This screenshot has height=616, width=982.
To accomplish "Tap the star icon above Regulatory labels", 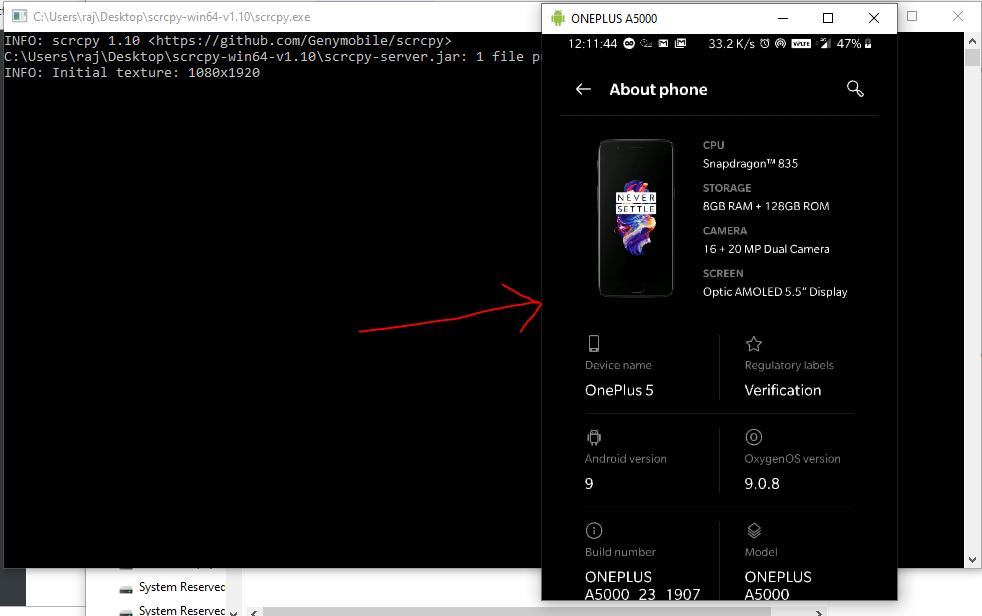I will pos(753,344).
